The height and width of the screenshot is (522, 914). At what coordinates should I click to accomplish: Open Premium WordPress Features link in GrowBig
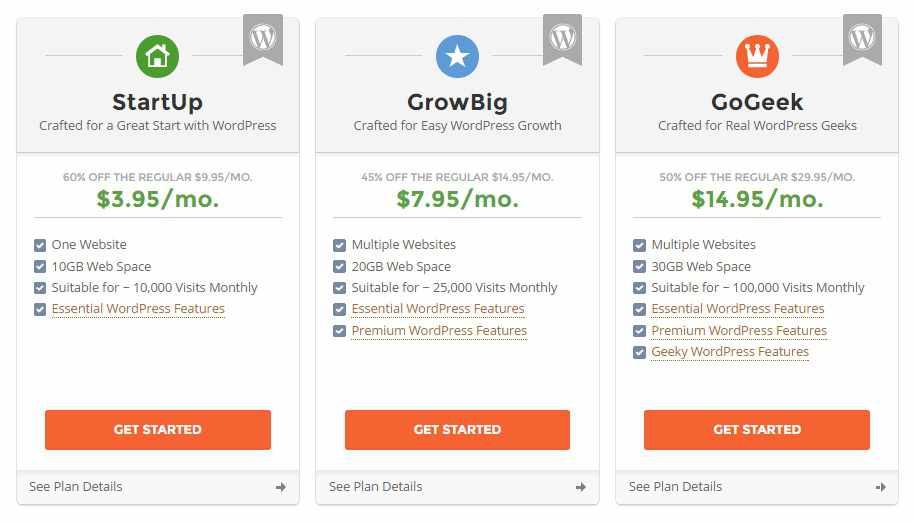pyautogui.click(x=439, y=331)
